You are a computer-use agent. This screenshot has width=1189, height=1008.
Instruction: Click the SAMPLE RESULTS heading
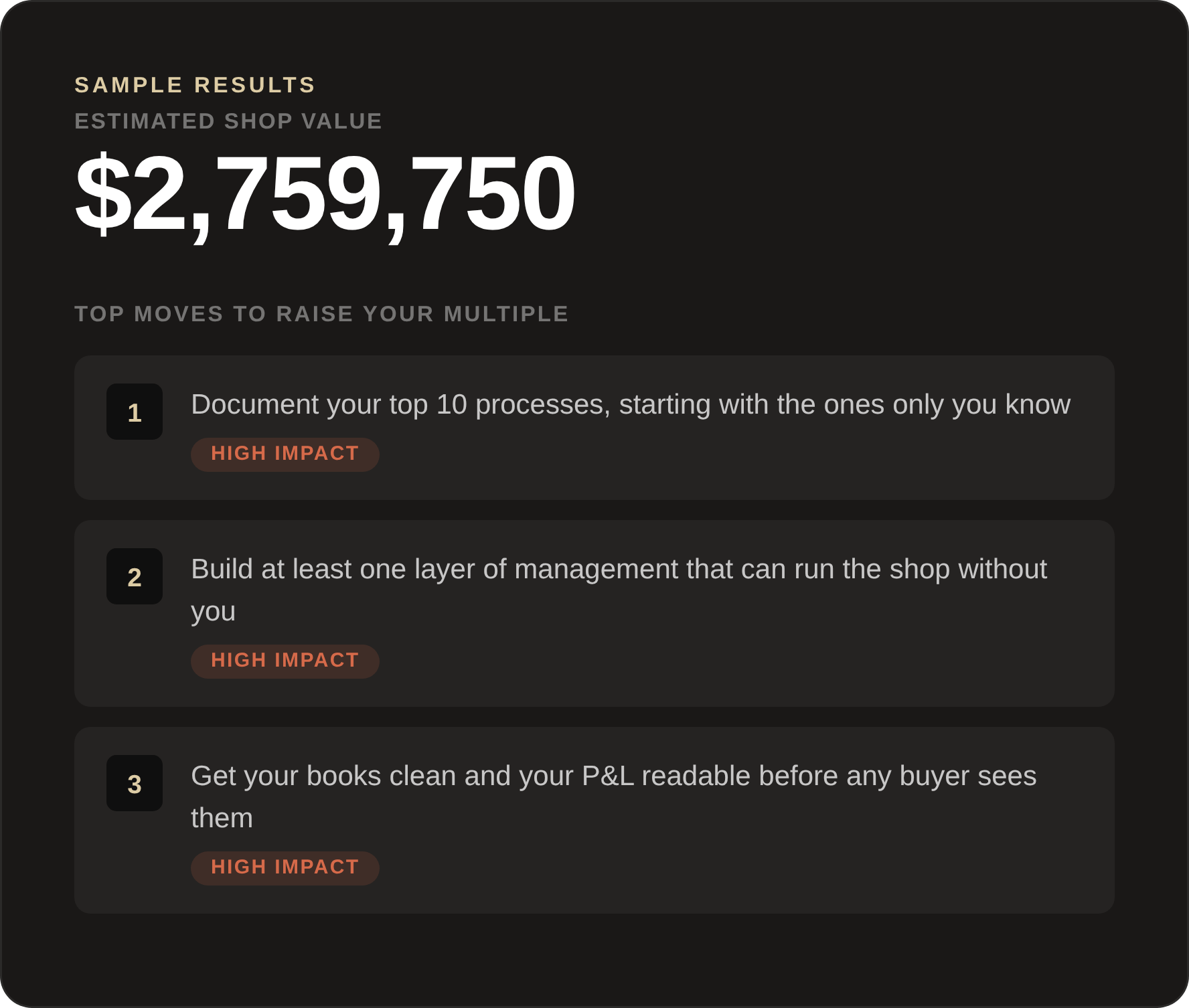(x=195, y=85)
